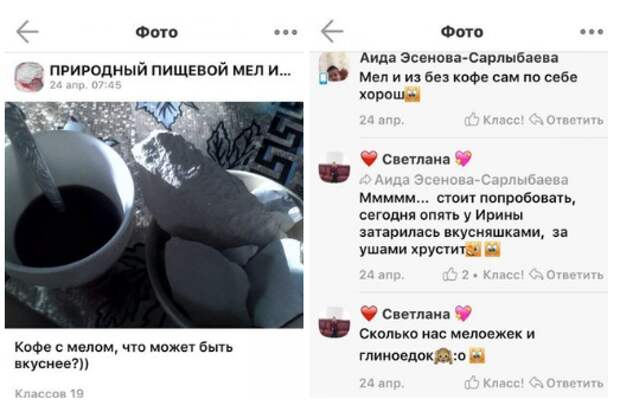Open the Классов 19 likes count
The height and width of the screenshot is (412, 620).
[x=49, y=393]
